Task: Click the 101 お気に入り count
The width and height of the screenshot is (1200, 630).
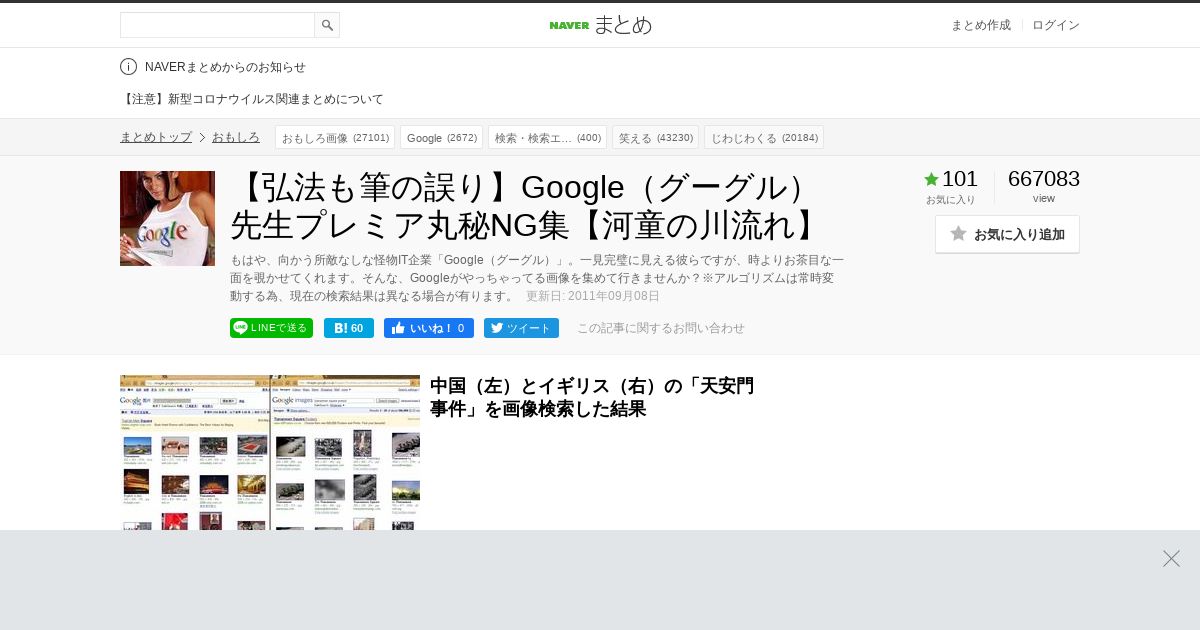Action: pos(960,179)
